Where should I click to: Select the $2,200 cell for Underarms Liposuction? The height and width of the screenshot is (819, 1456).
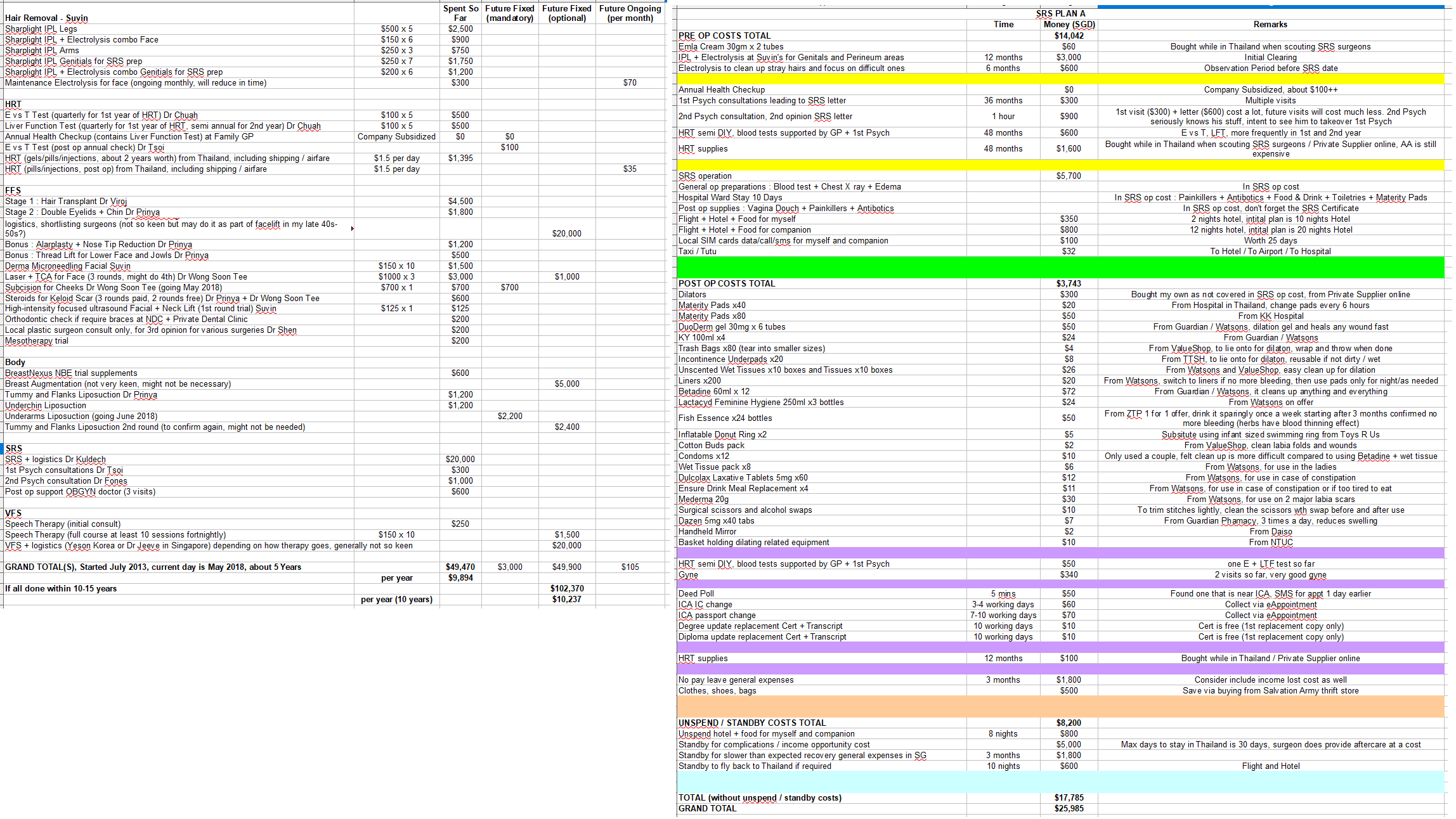tap(510, 416)
